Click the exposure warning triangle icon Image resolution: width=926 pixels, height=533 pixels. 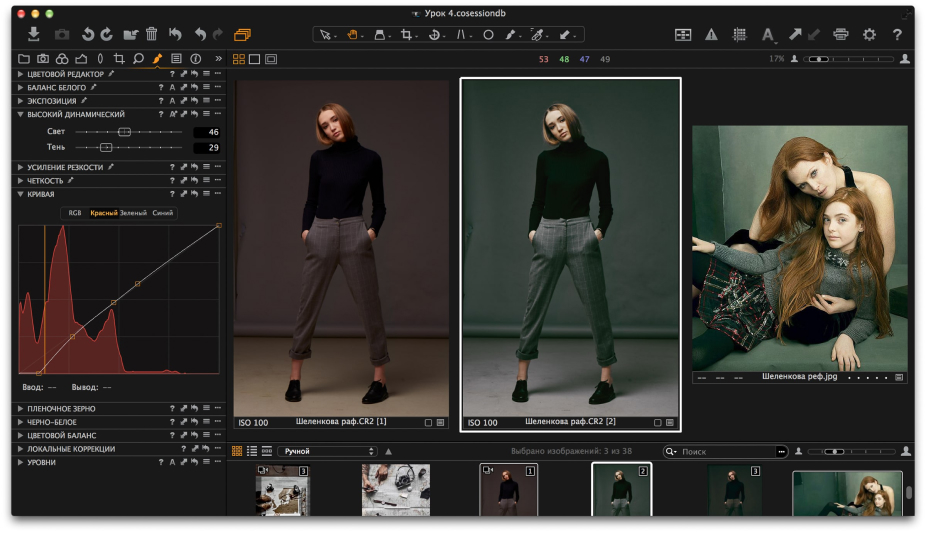point(711,34)
